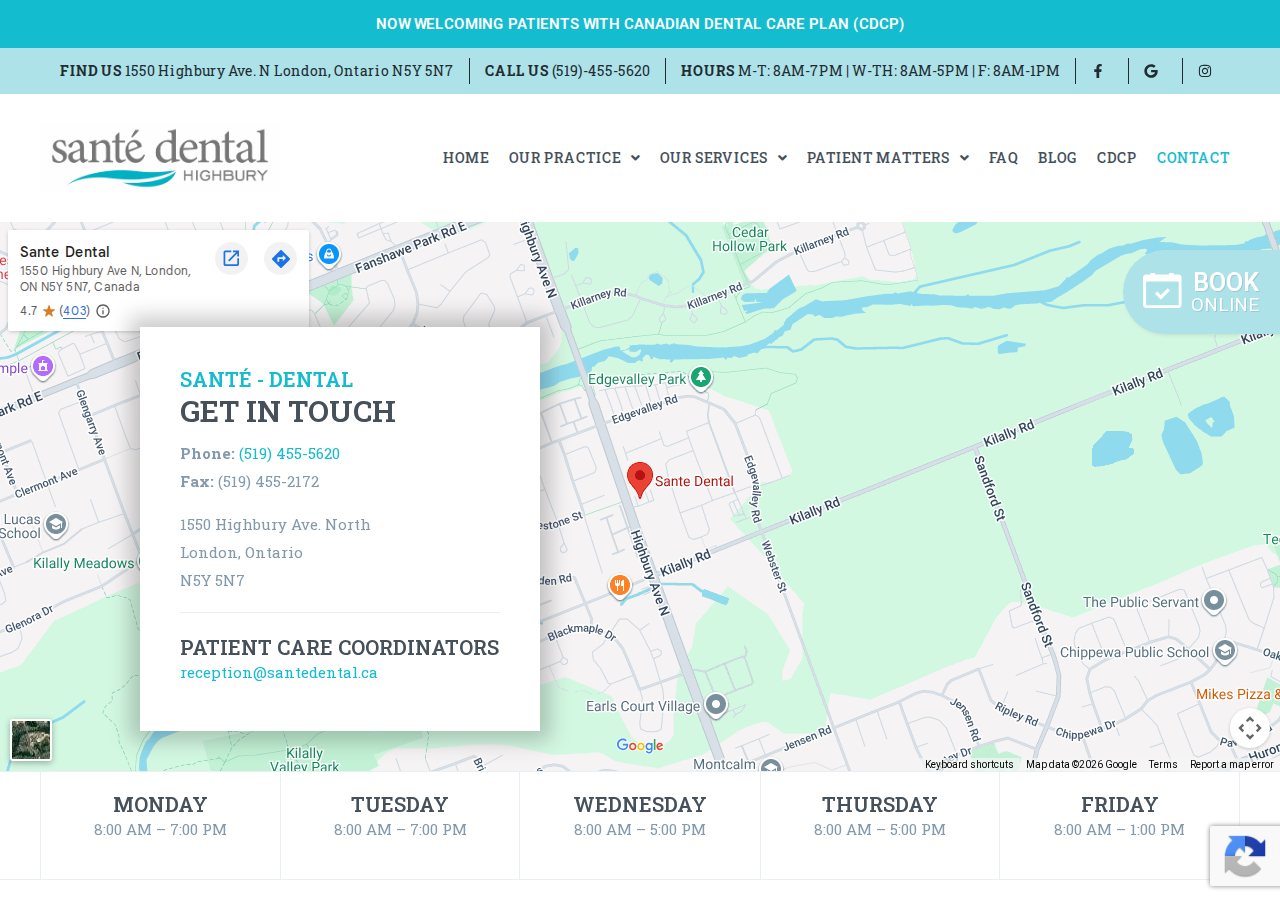Click Fax number (519) 455-2172

pos(269,482)
